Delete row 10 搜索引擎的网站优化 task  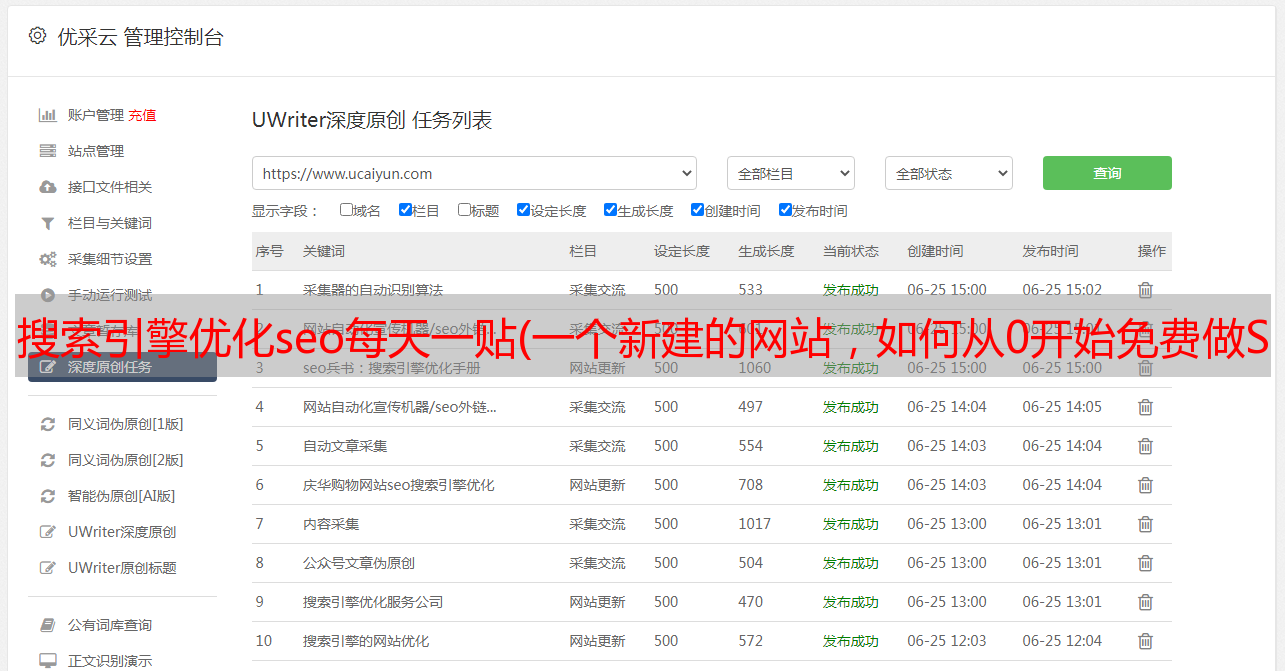click(x=1145, y=641)
